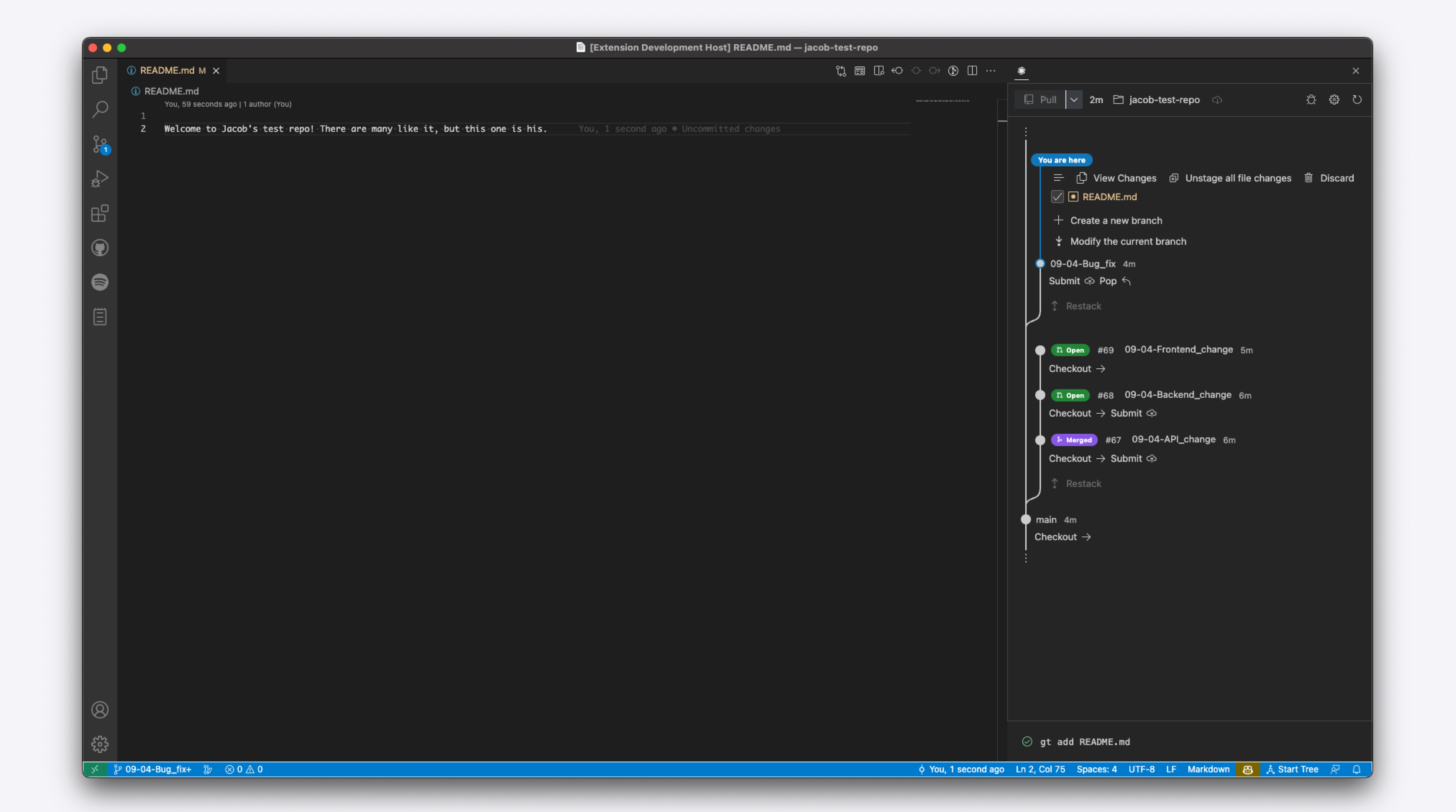Open More Actions ellipsis in editor toolbar
Screen dimensions: 1456x812
click(991, 71)
